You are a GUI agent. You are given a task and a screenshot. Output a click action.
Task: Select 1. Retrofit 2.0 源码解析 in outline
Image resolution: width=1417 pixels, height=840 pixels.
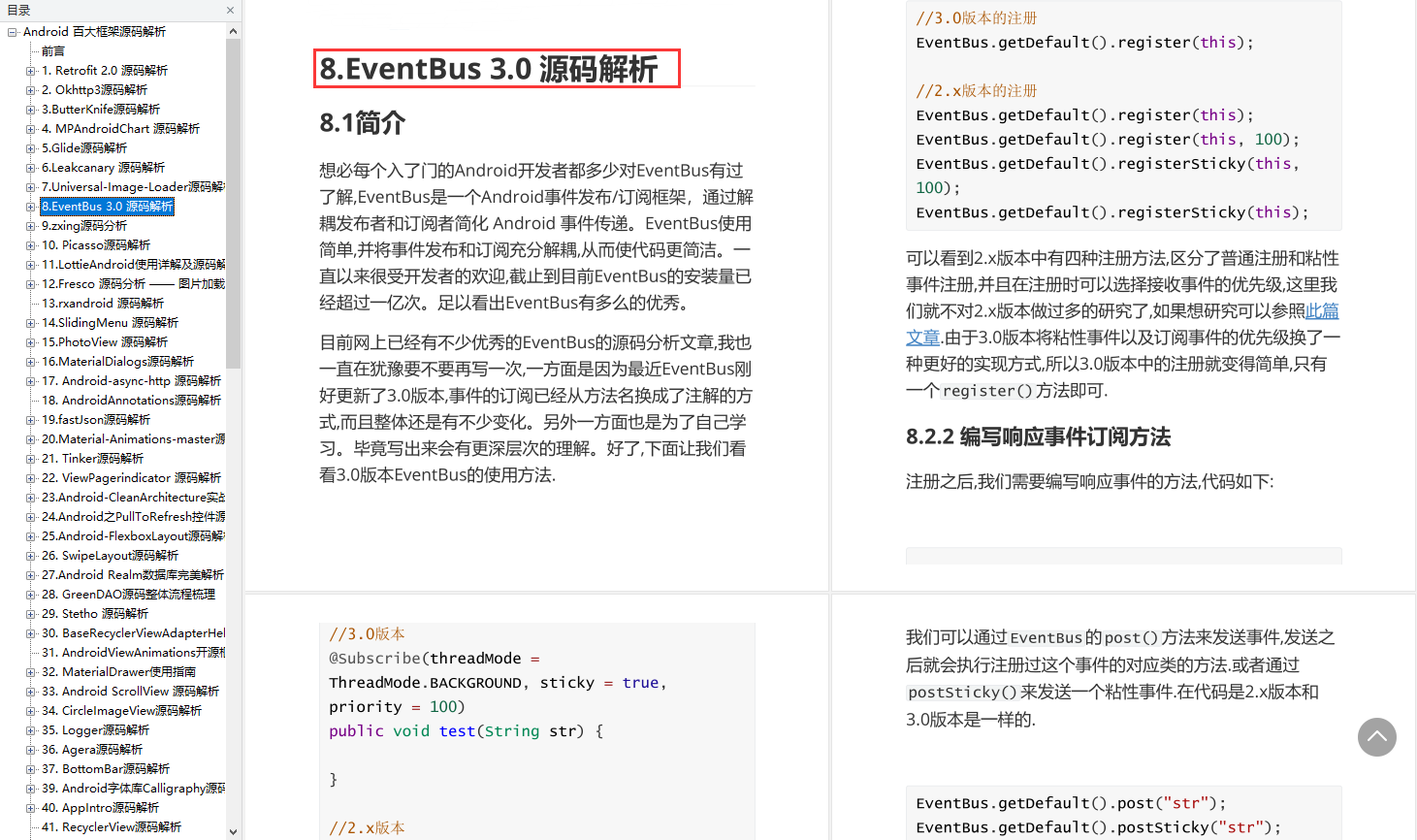point(105,71)
